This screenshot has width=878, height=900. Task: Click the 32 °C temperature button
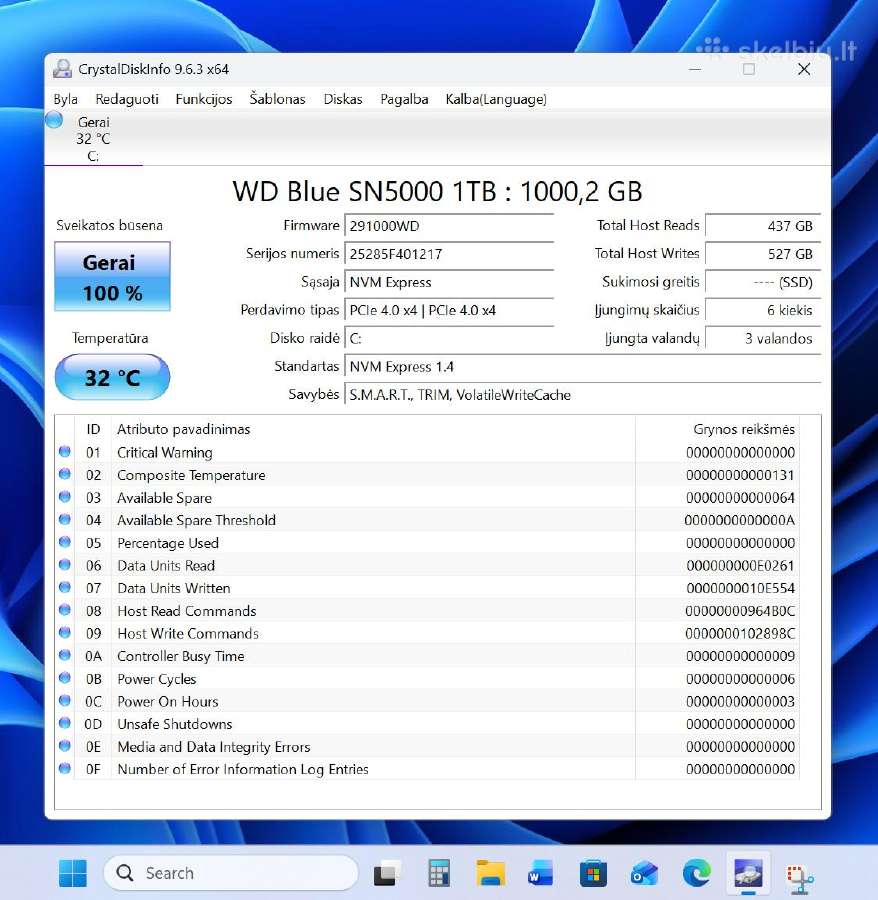point(112,377)
